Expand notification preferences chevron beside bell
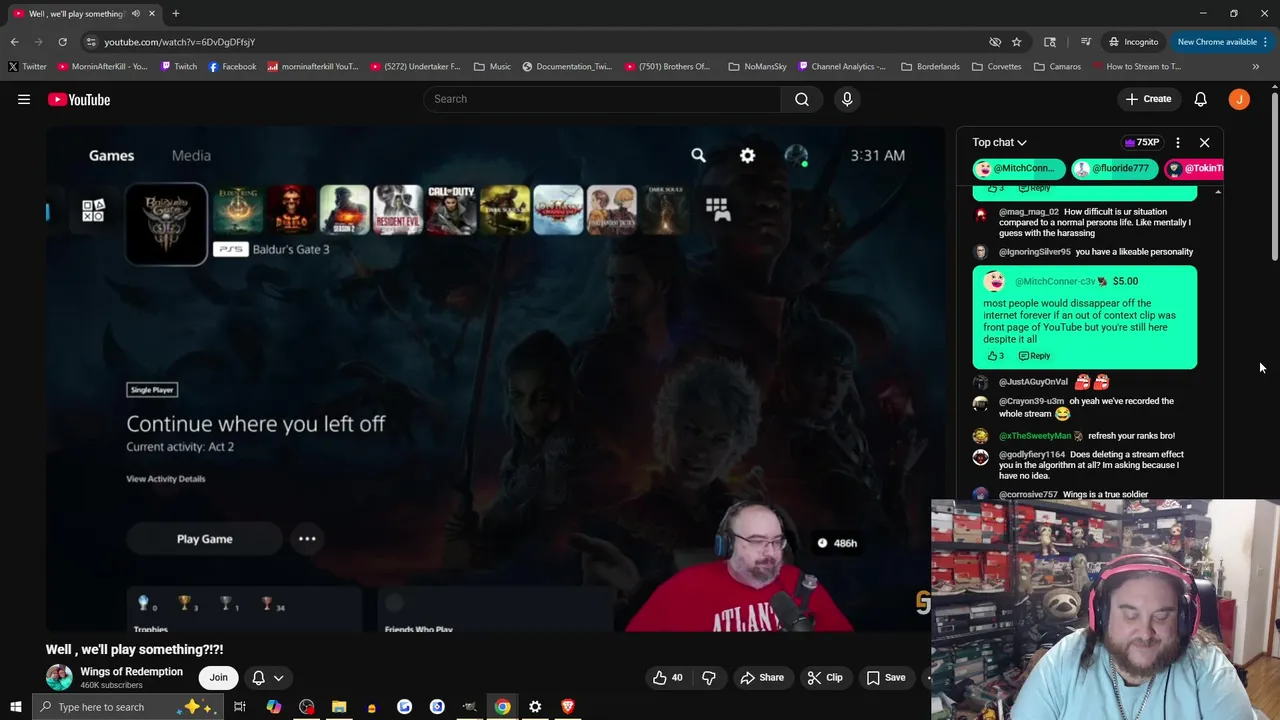Viewport: 1280px width, 720px height. [279, 678]
